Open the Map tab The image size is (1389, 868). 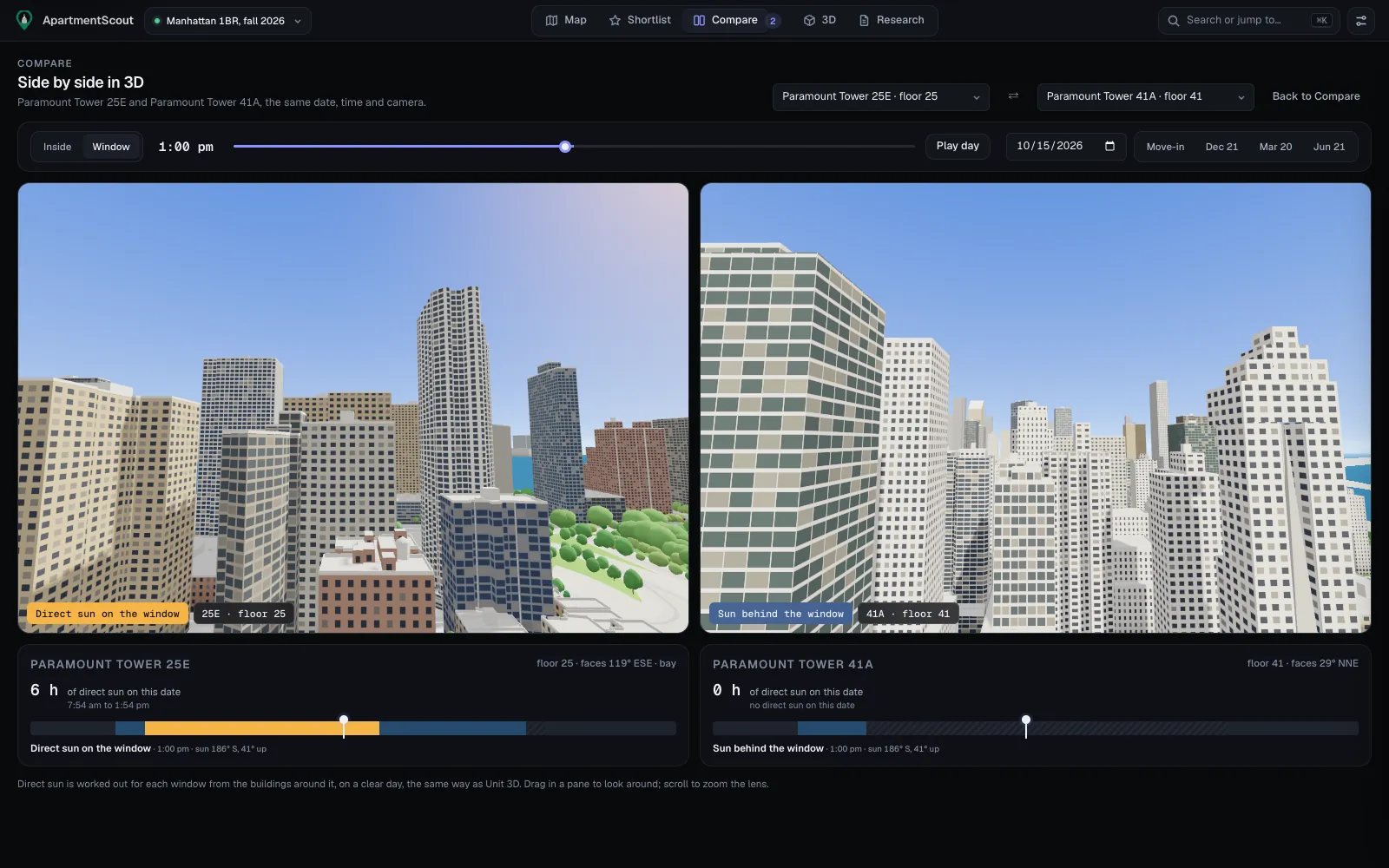click(x=566, y=20)
